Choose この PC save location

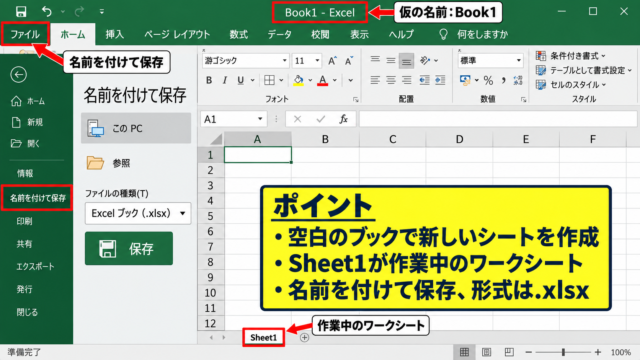point(136,128)
